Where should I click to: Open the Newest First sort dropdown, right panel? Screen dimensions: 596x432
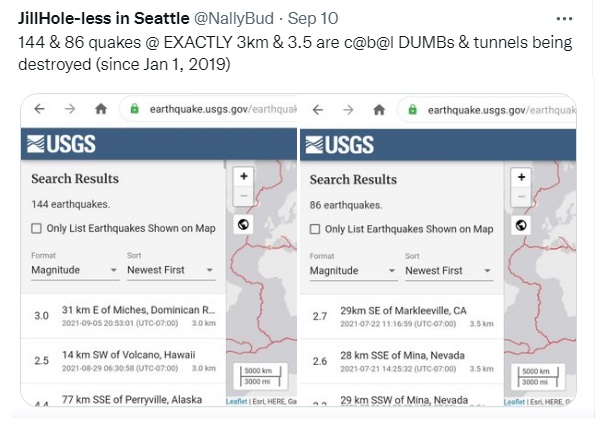(449, 271)
